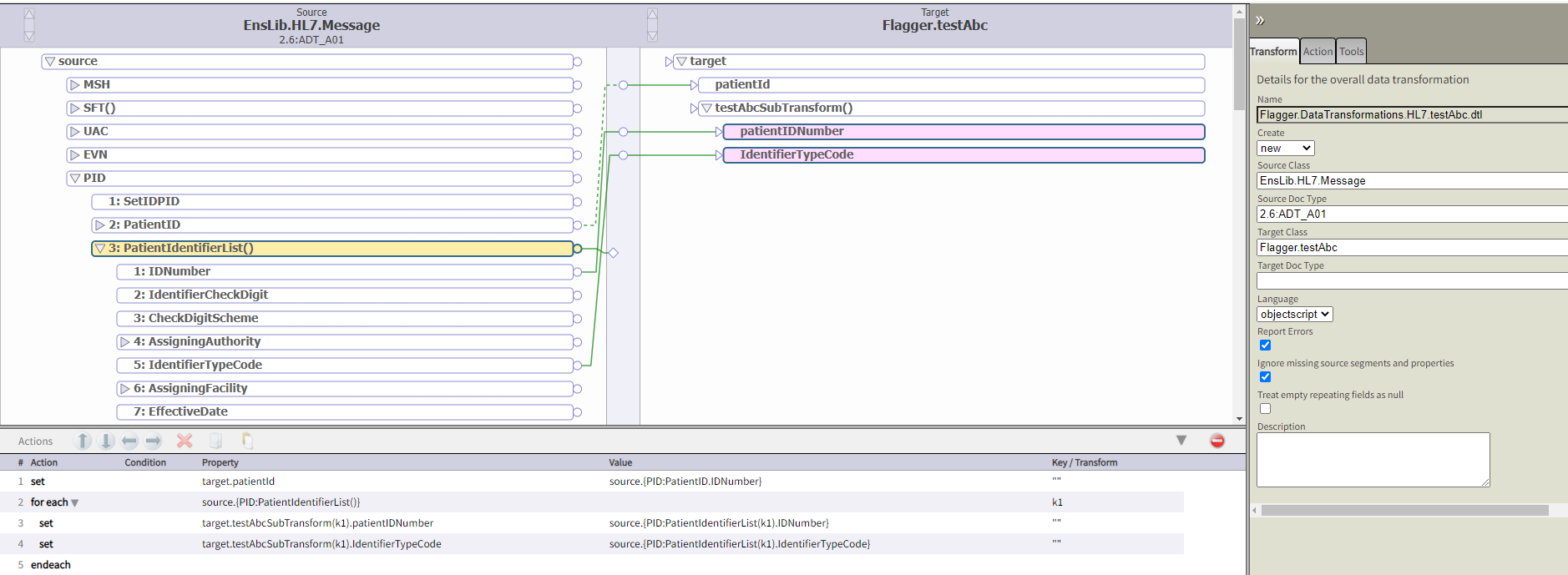Viewport: 1568px width, 575px height.
Task: Collapse the PID segment
Action: (x=75, y=179)
